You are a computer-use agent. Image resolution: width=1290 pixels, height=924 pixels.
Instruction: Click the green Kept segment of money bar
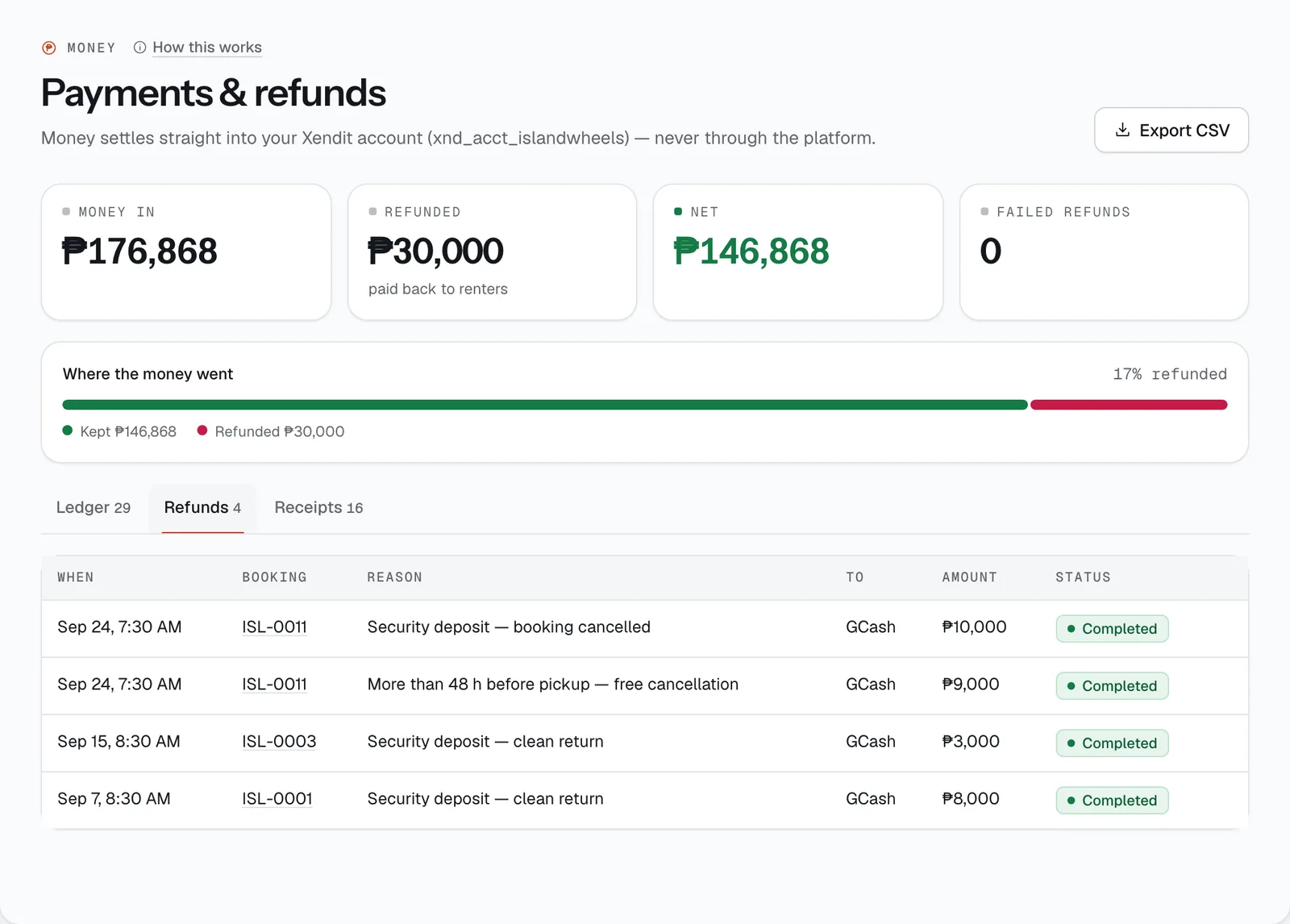point(545,405)
